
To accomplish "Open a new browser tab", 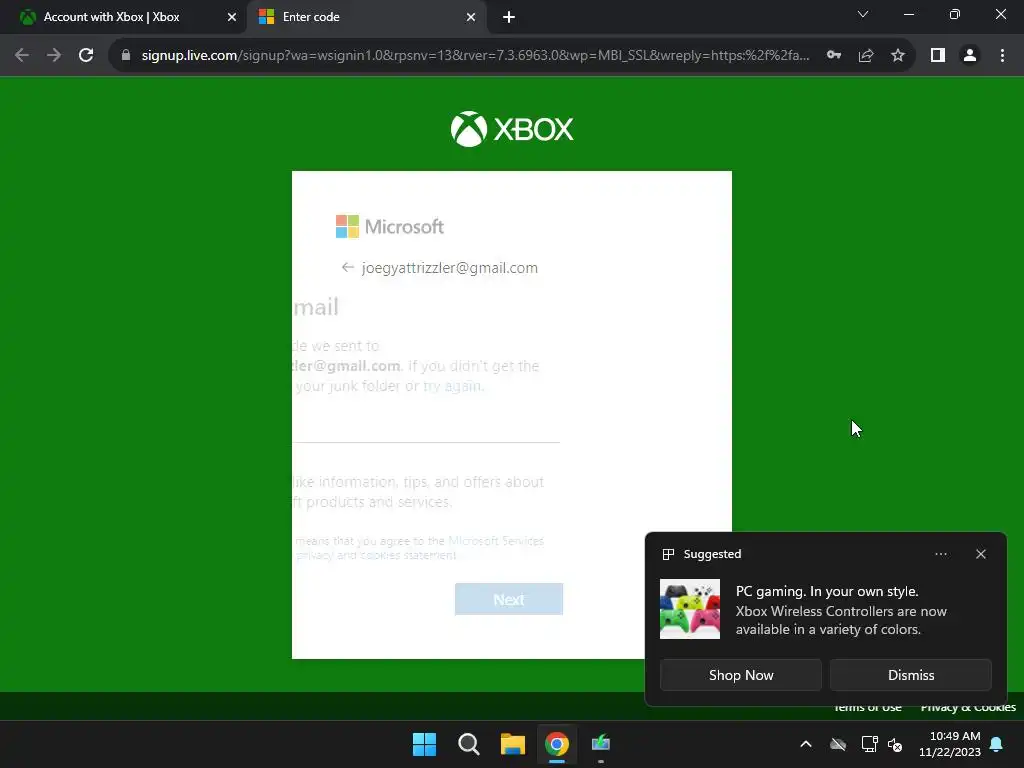I will tap(509, 17).
